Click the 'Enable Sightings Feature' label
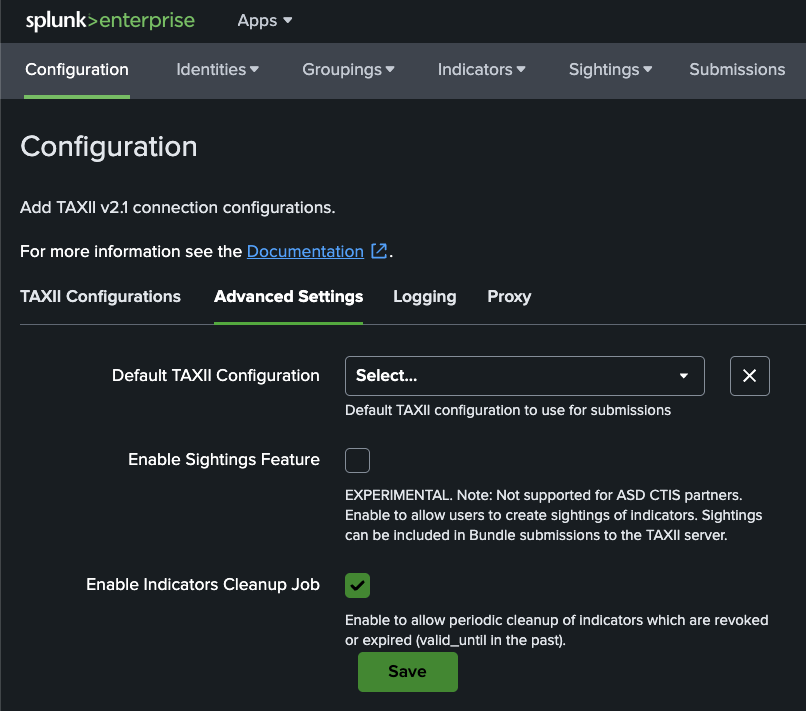806x711 pixels. pyautogui.click(x=224, y=460)
